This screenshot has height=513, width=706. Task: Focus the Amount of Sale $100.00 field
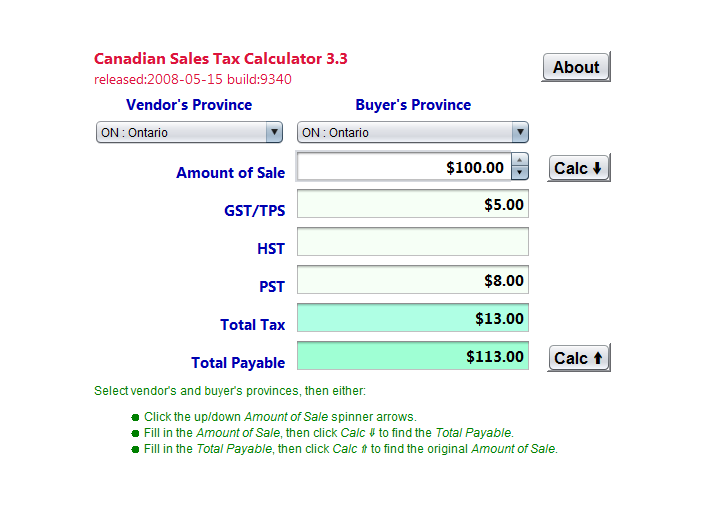[404, 167]
